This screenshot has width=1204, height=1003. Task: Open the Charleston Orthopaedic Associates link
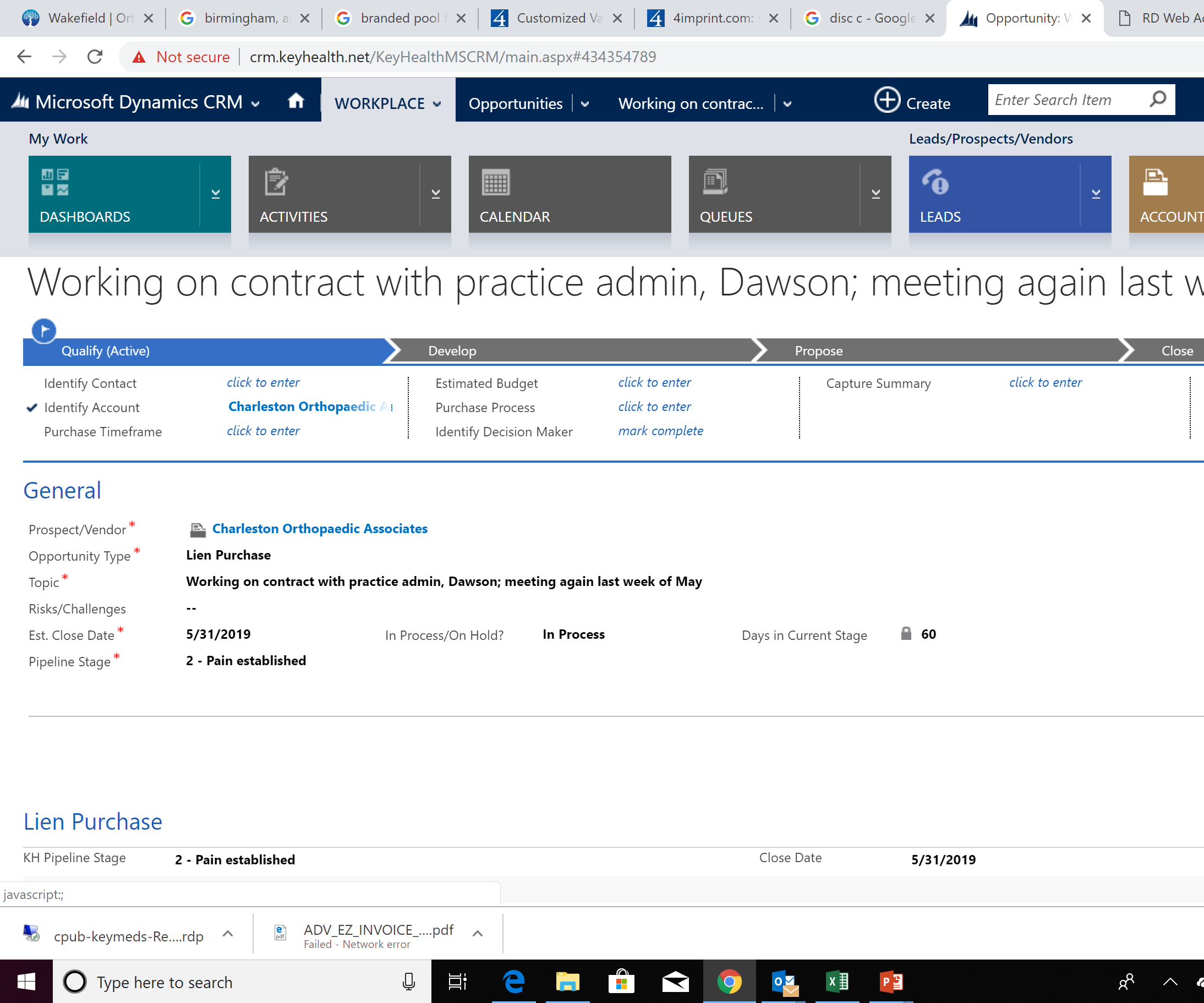(x=319, y=528)
